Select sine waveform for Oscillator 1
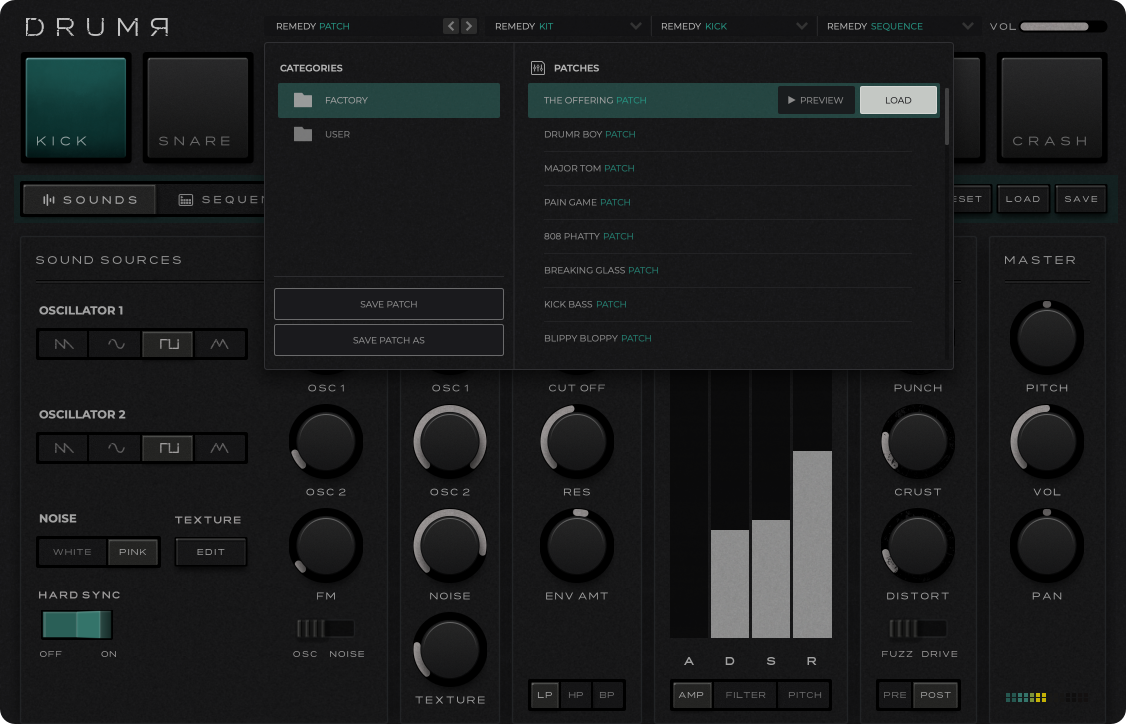Screen dimensions: 1126x724 [x=116, y=344]
